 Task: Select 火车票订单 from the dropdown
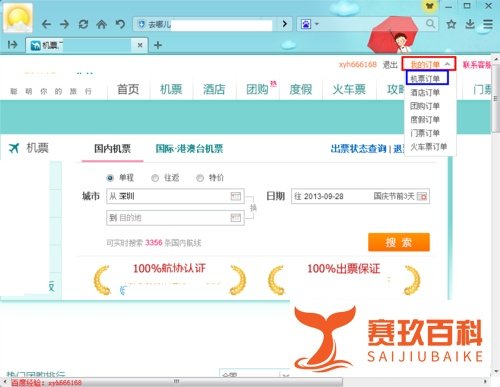(x=429, y=146)
